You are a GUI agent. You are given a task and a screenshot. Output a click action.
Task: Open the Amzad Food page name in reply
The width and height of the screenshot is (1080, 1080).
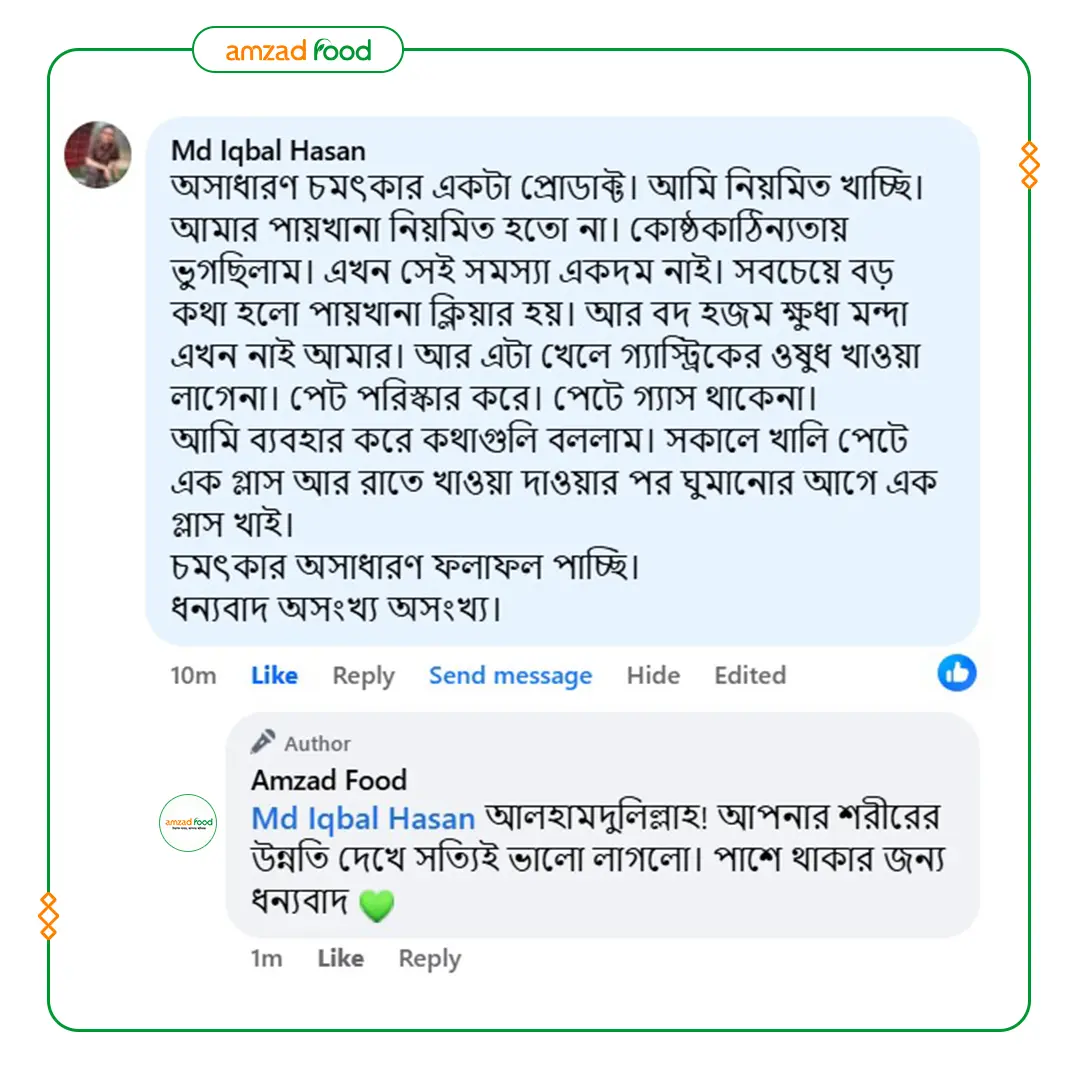click(329, 780)
